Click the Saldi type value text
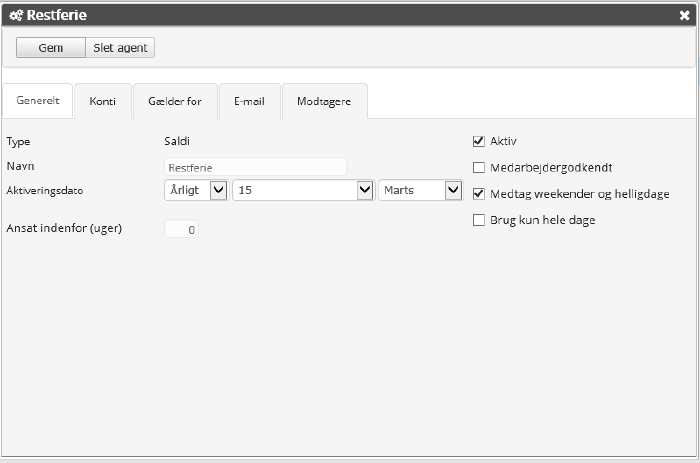The width and height of the screenshot is (700, 463). click(x=177, y=142)
